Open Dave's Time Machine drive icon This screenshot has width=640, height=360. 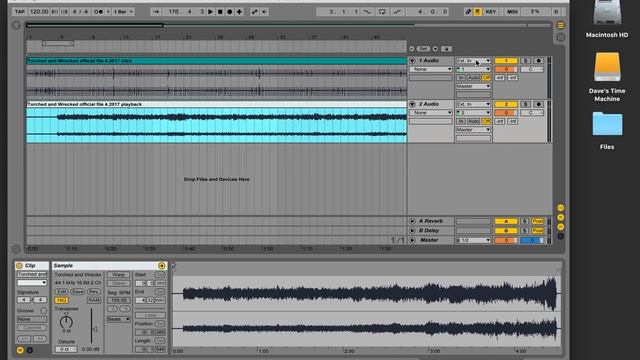[x=607, y=77]
